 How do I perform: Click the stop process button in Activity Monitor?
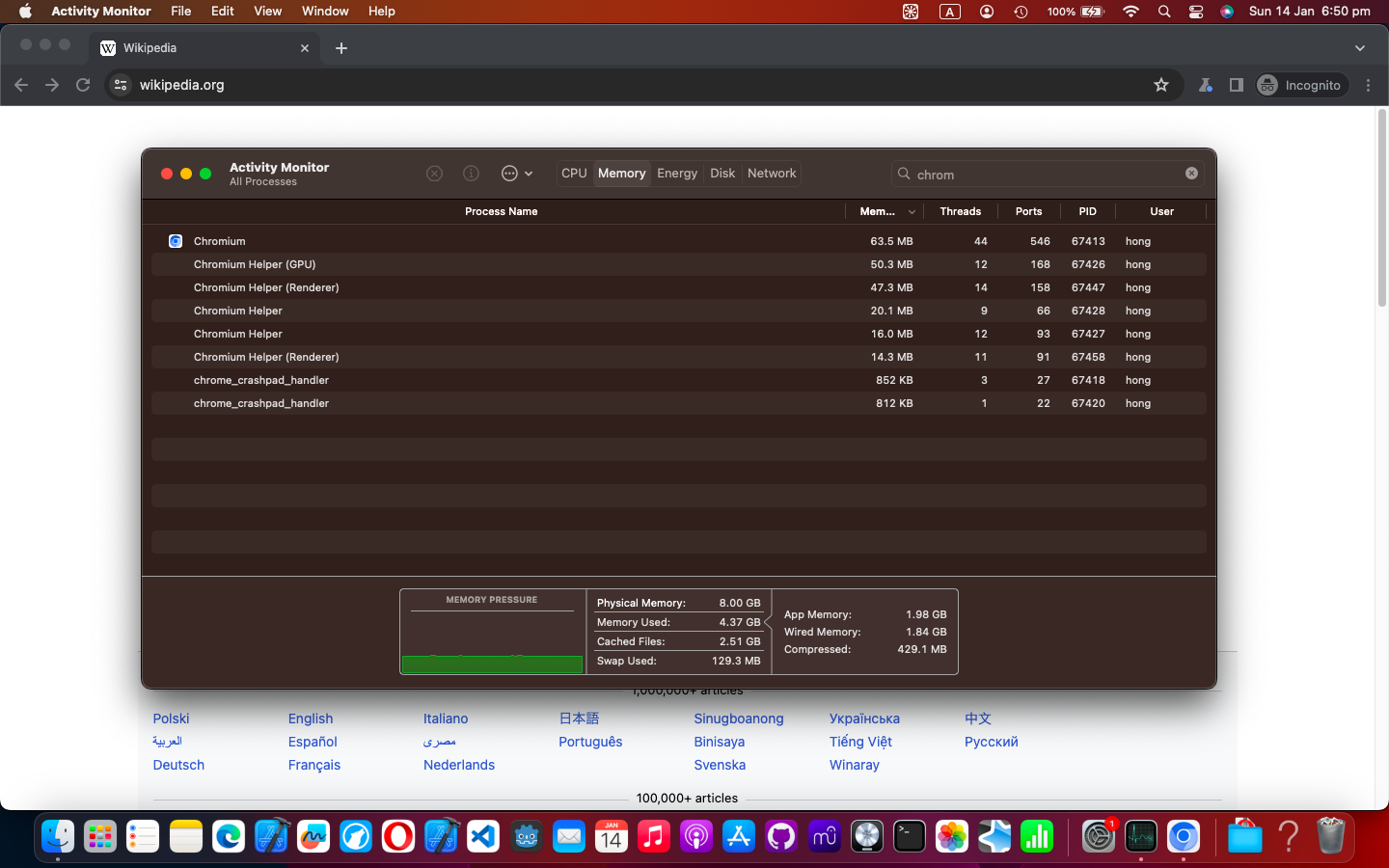point(435,174)
